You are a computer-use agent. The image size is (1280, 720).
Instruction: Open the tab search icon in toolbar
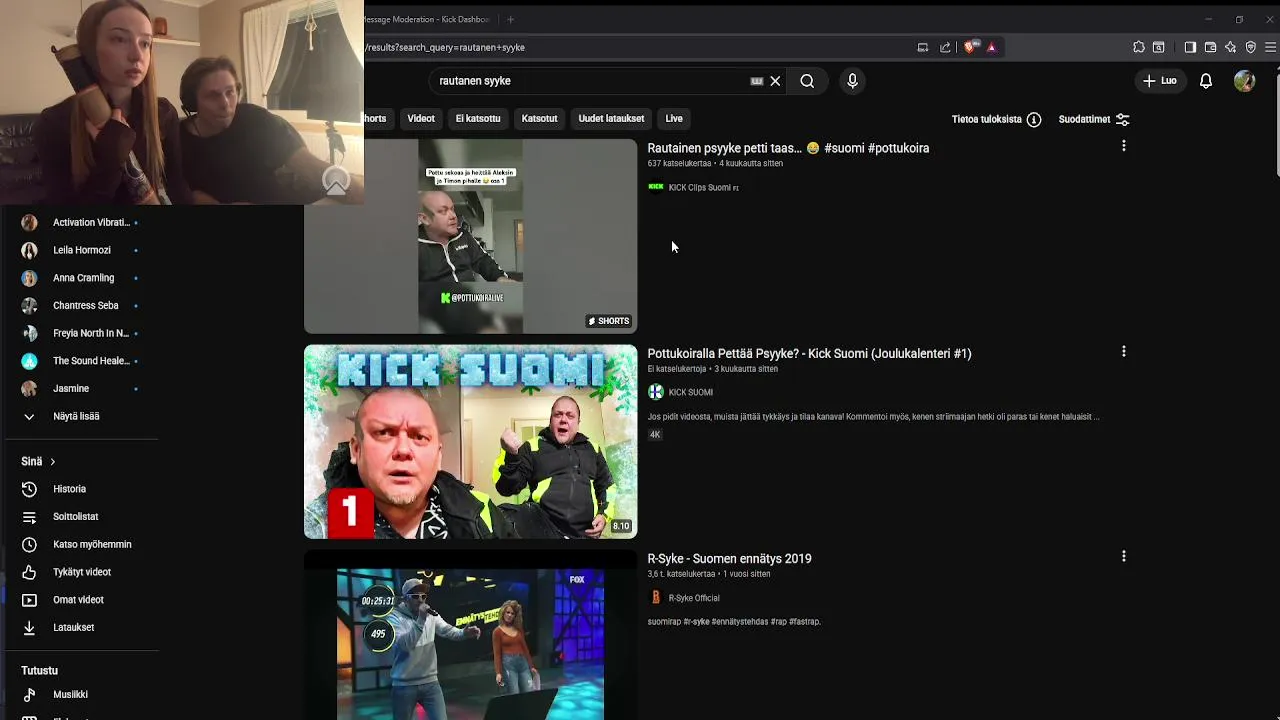pos(1158,47)
